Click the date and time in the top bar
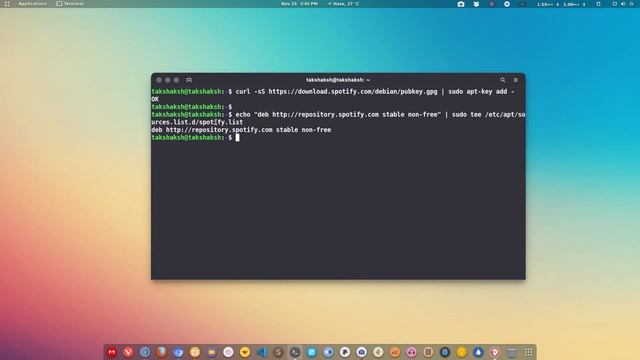The height and width of the screenshot is (360, 640). tap(299, 4)
